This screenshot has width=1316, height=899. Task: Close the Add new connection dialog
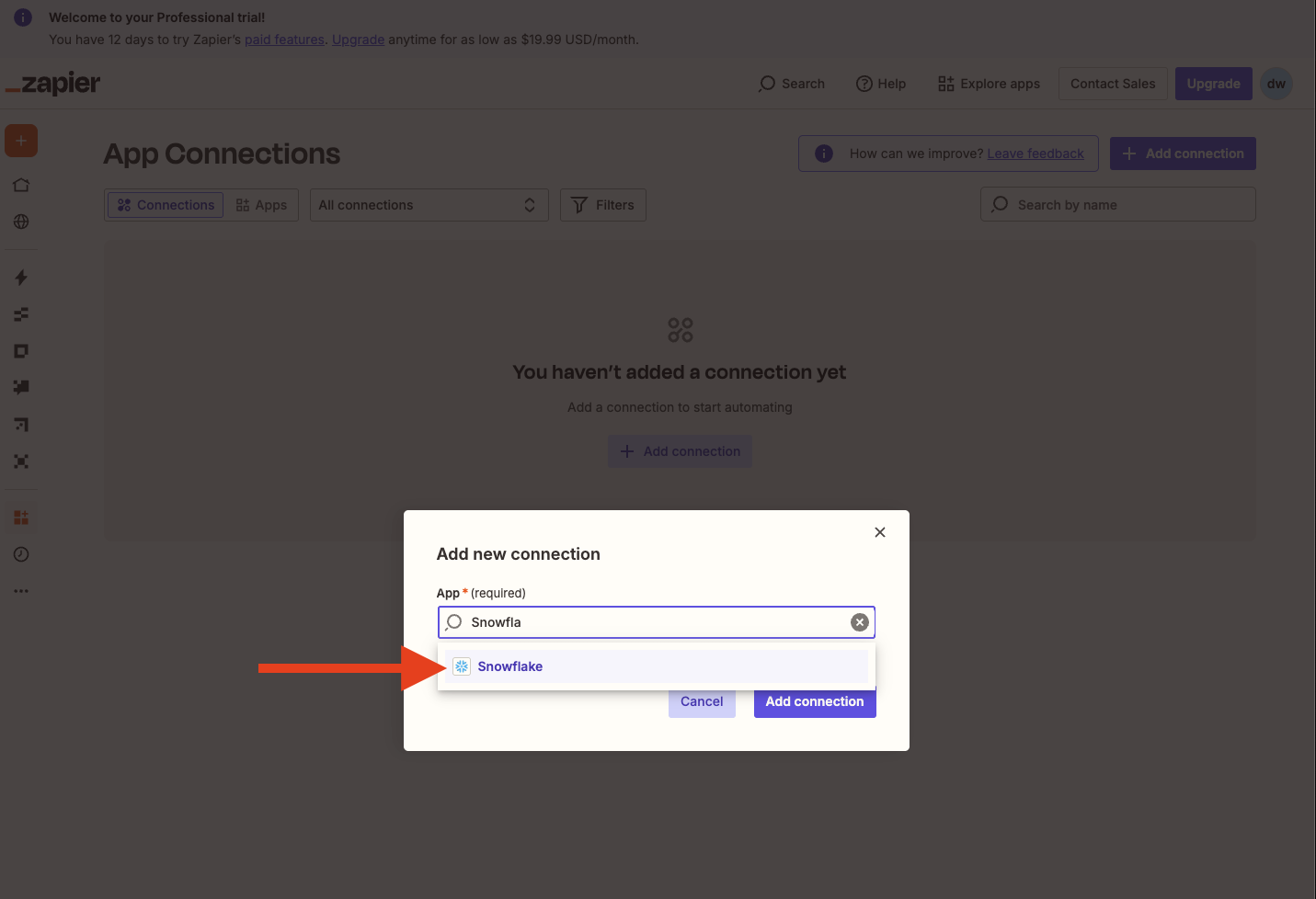click(880, 532)
